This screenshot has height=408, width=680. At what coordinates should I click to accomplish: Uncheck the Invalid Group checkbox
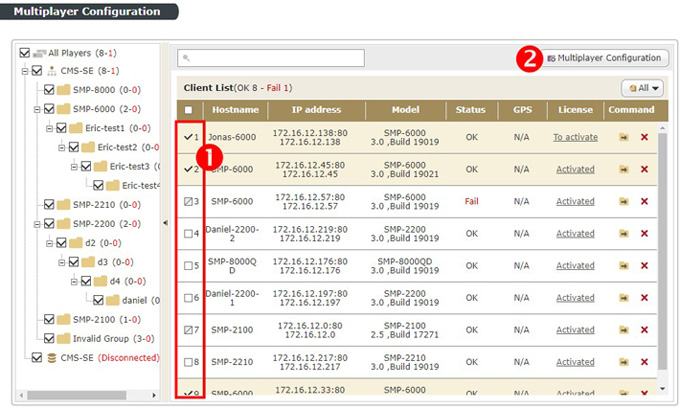click(x=49, y=339)
